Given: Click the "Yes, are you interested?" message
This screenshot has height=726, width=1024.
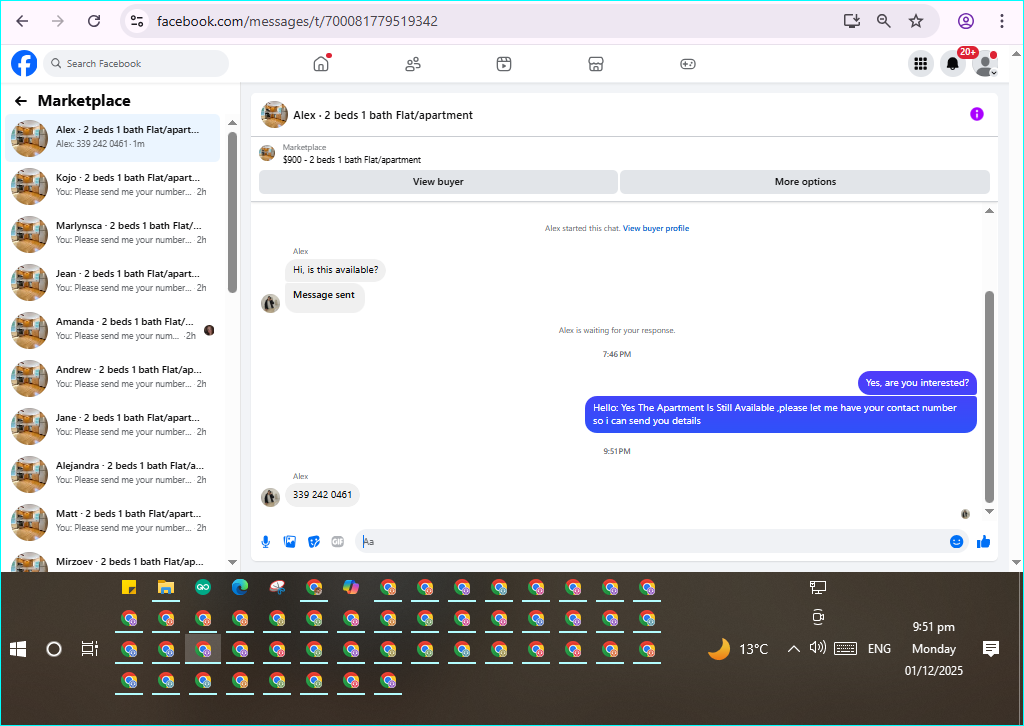Looking at the screenshot, I should click(x=917, y=383).
